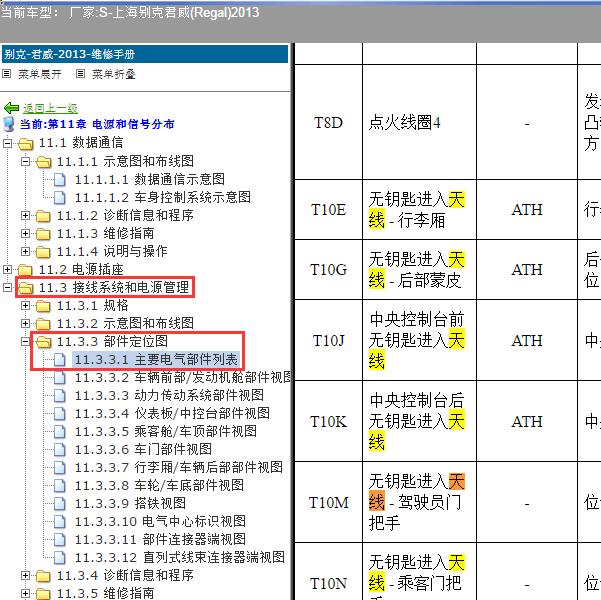Open 11.3.3.8 车轮/车底部件视图
The image size is (601, 600).
click(159, 486)
